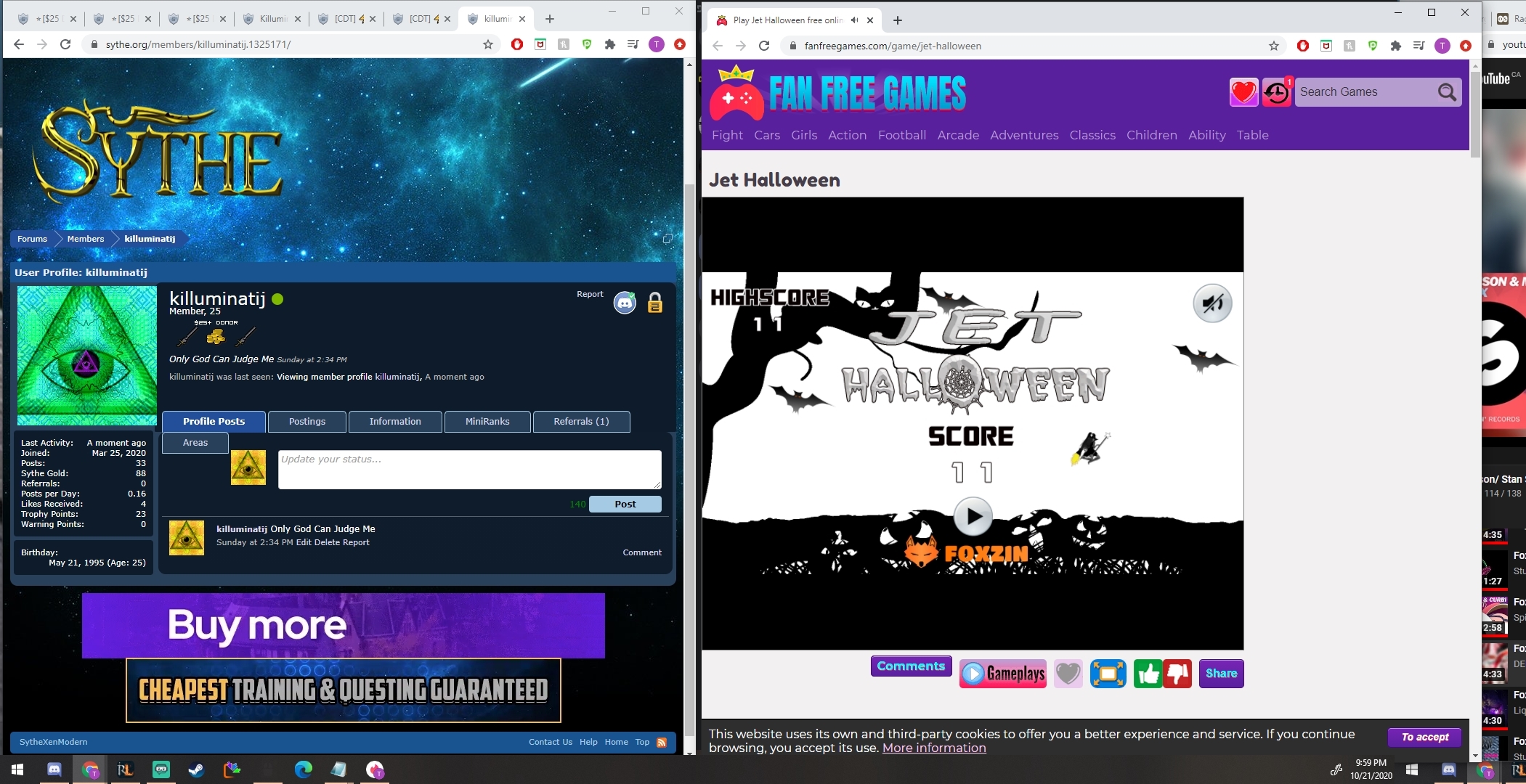
Task: Click the Report link on the profile header
Action: 590,294
